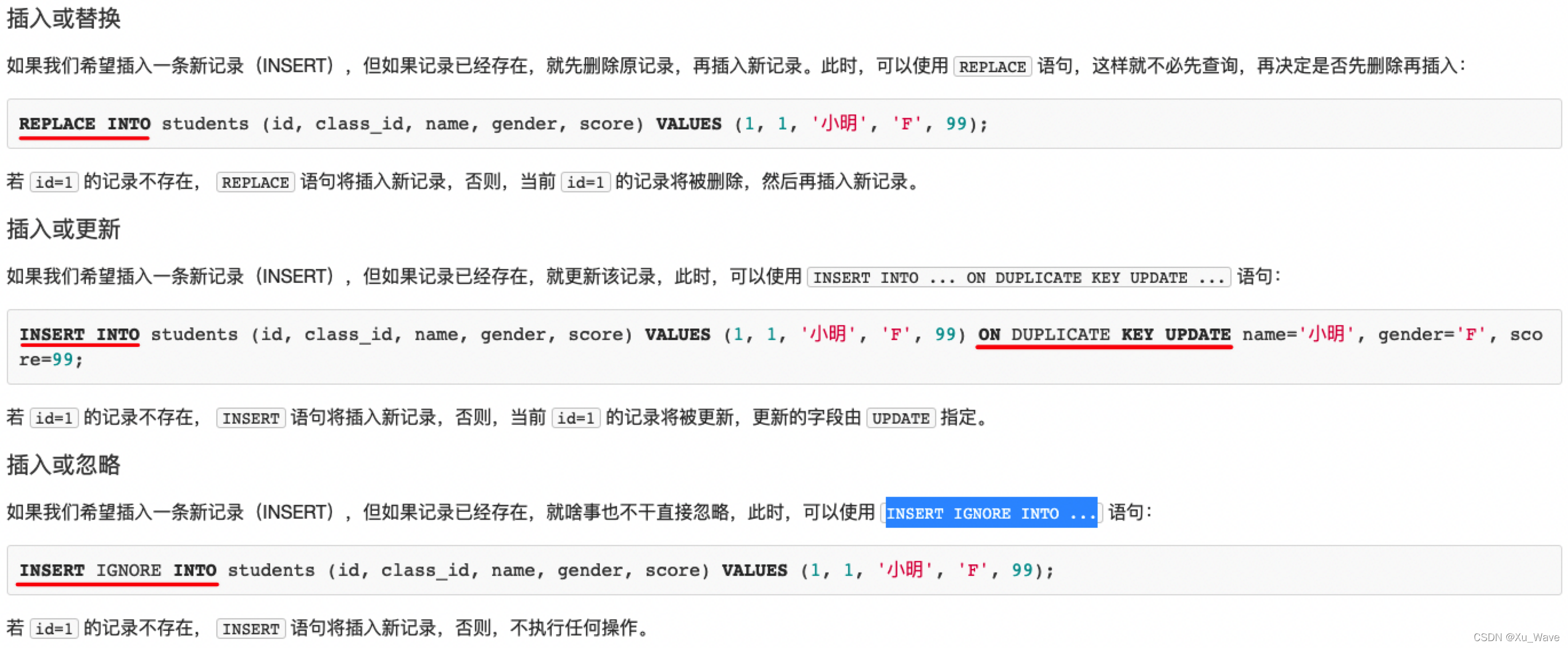Screen dimensions: 1568x648
Task: Click the id=1 code before 的记录将被更新
Action: pyautogui.click(x=576, y=418)
